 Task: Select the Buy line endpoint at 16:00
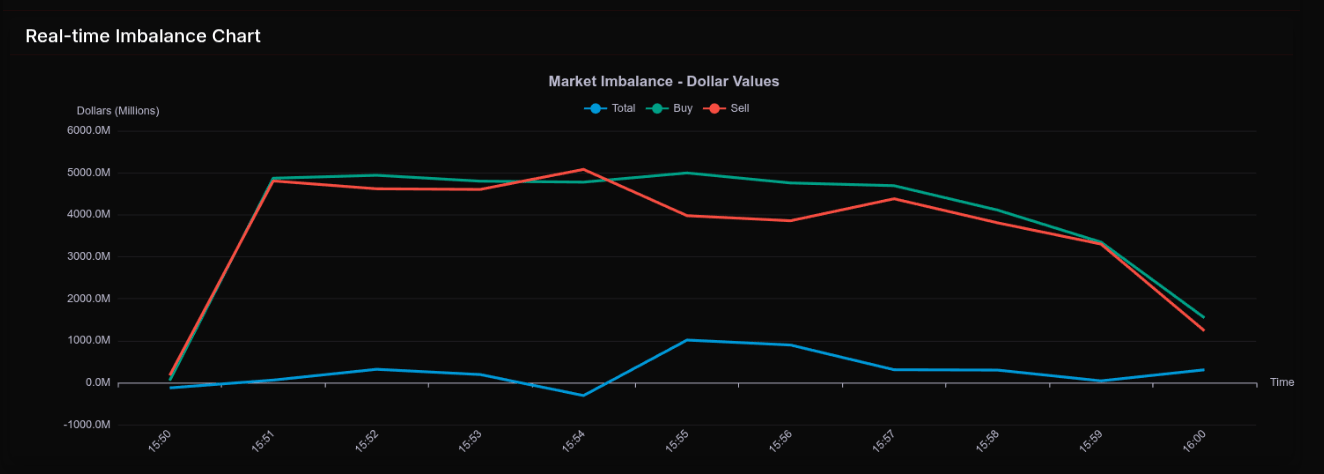1203,317
